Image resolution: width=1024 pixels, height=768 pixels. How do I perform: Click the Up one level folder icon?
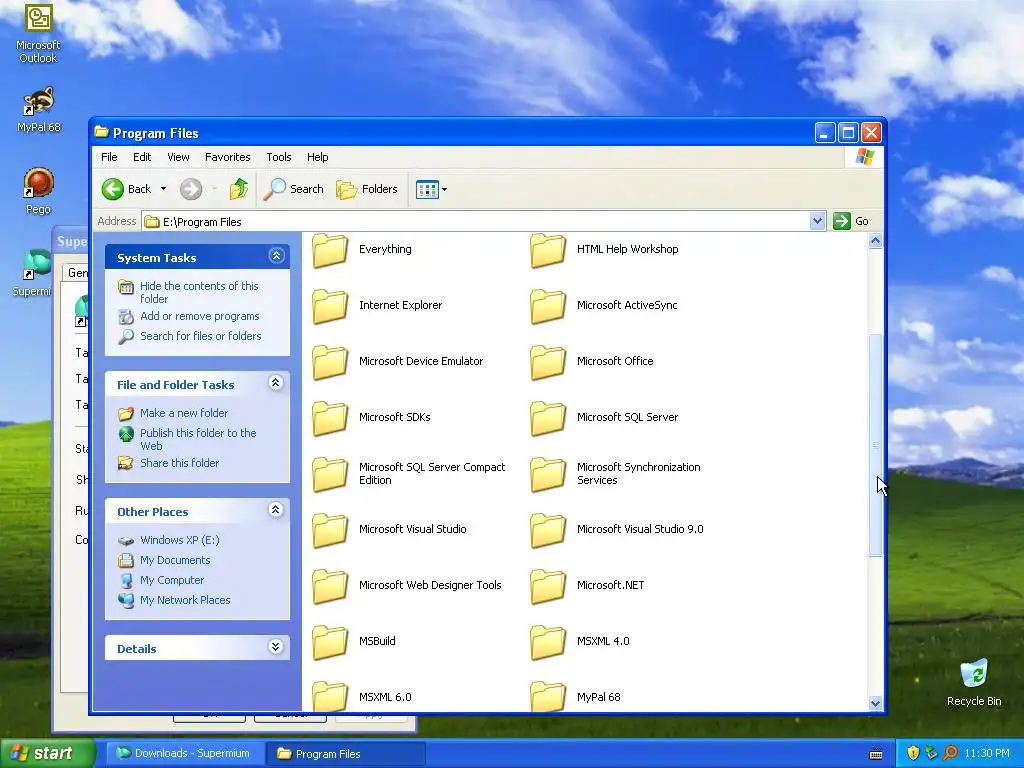(x=239, y=189)
